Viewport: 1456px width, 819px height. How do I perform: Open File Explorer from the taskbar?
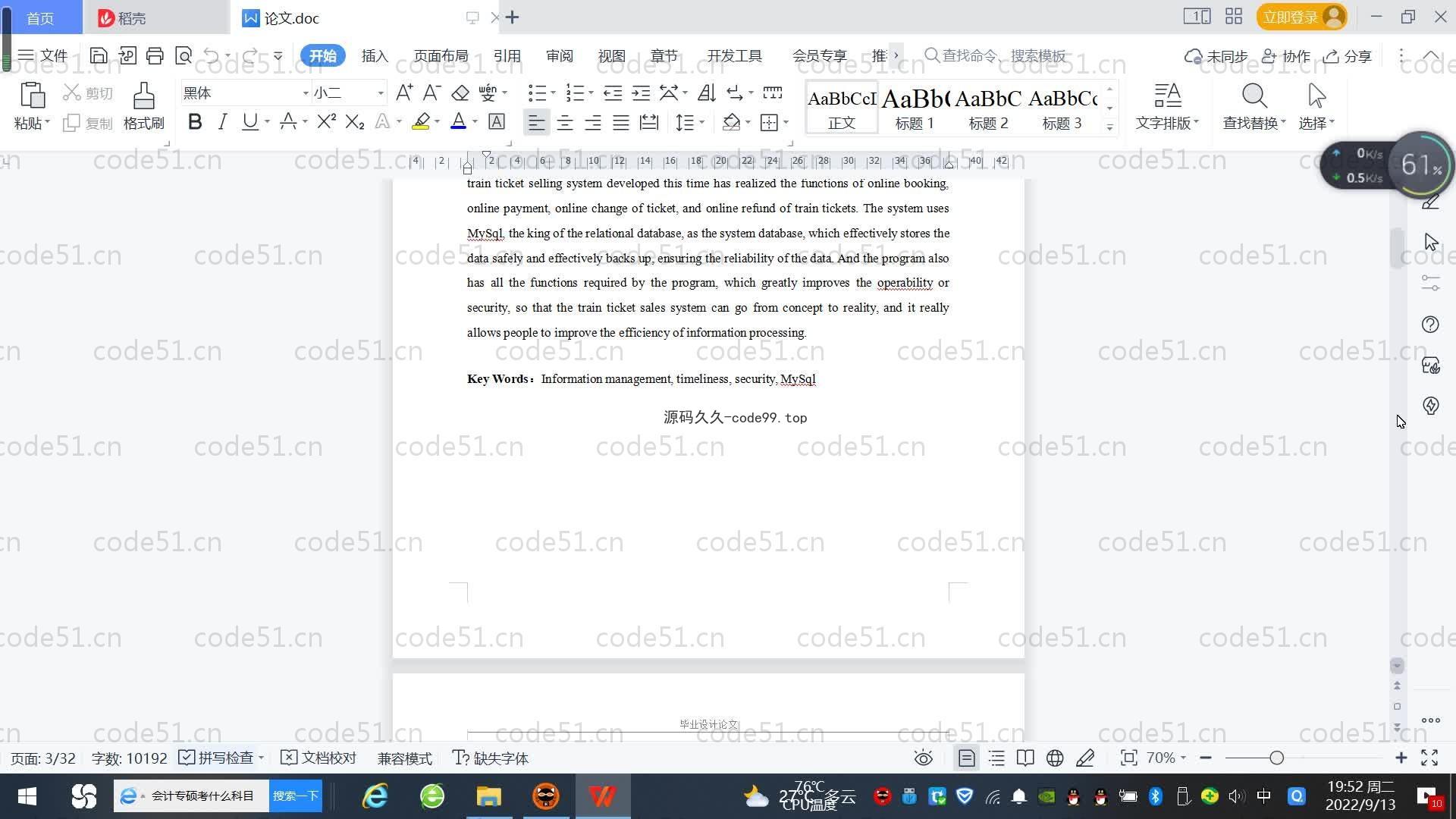[x=489, y=796]
